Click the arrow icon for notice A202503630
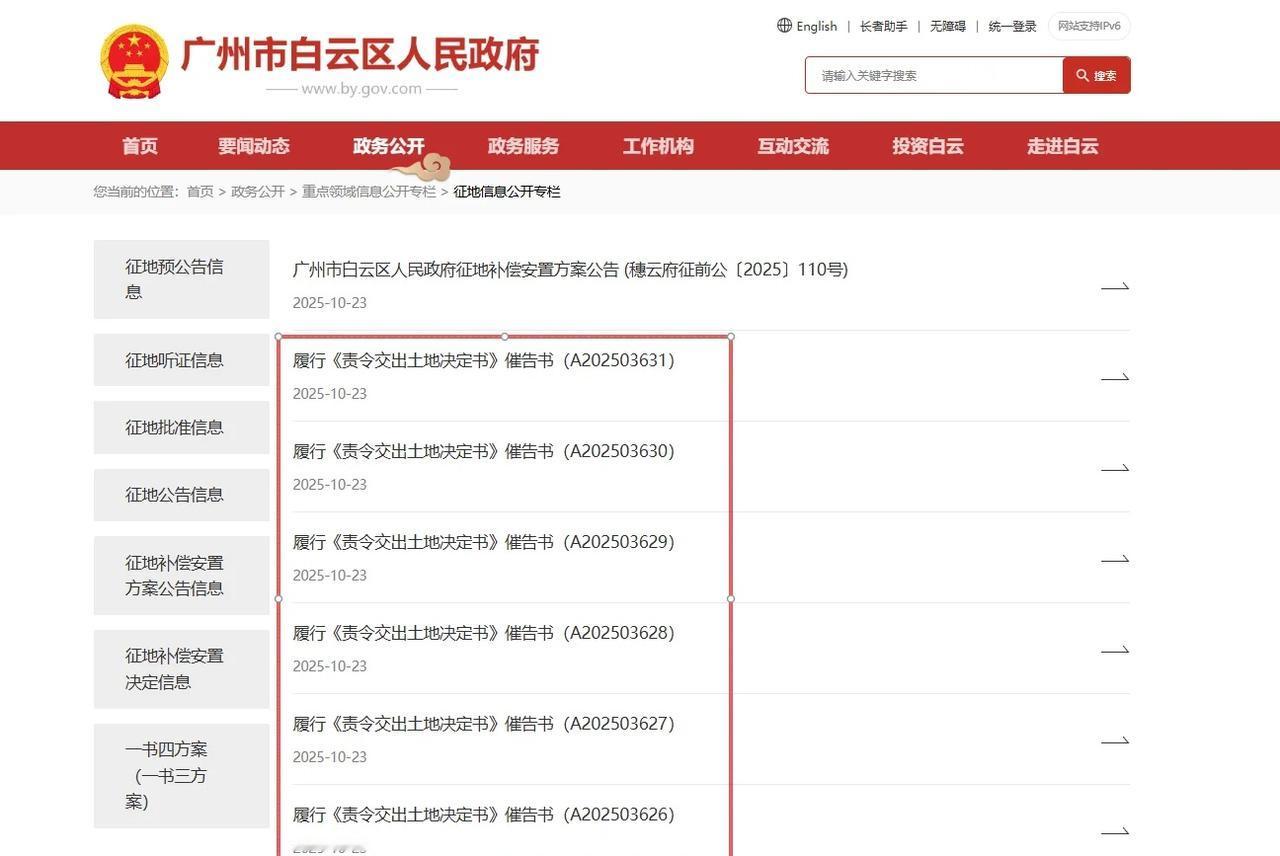 coord(1114,467)
